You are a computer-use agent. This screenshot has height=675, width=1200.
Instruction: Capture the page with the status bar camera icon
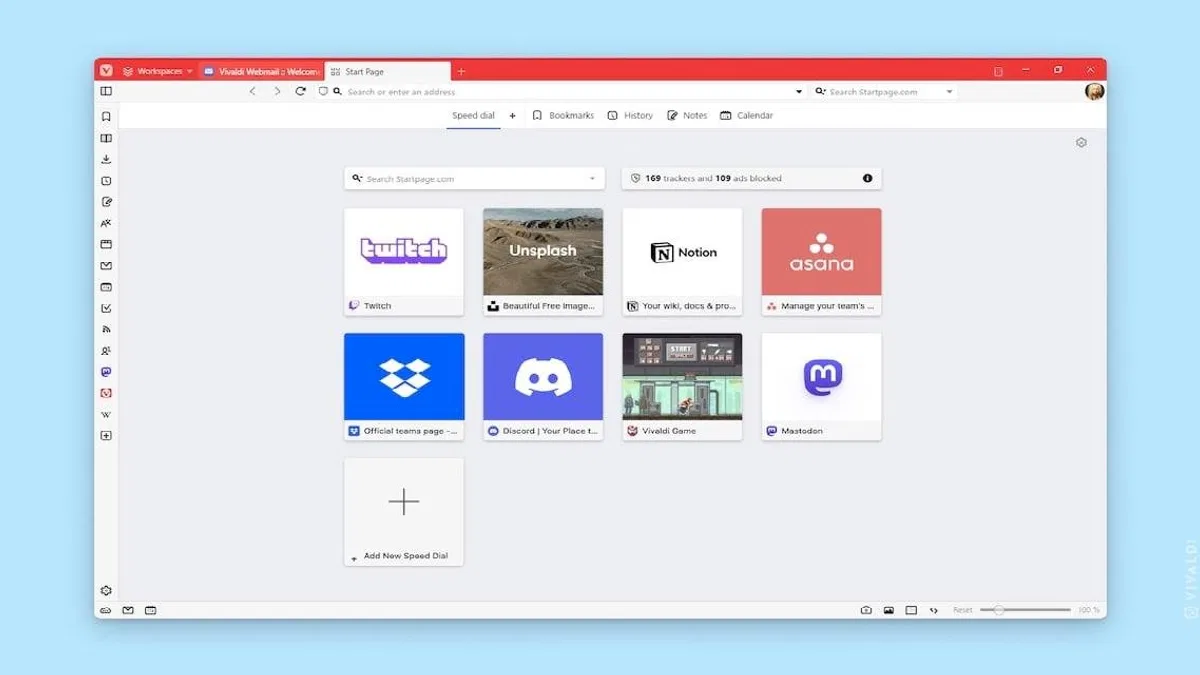pos(866,610)
